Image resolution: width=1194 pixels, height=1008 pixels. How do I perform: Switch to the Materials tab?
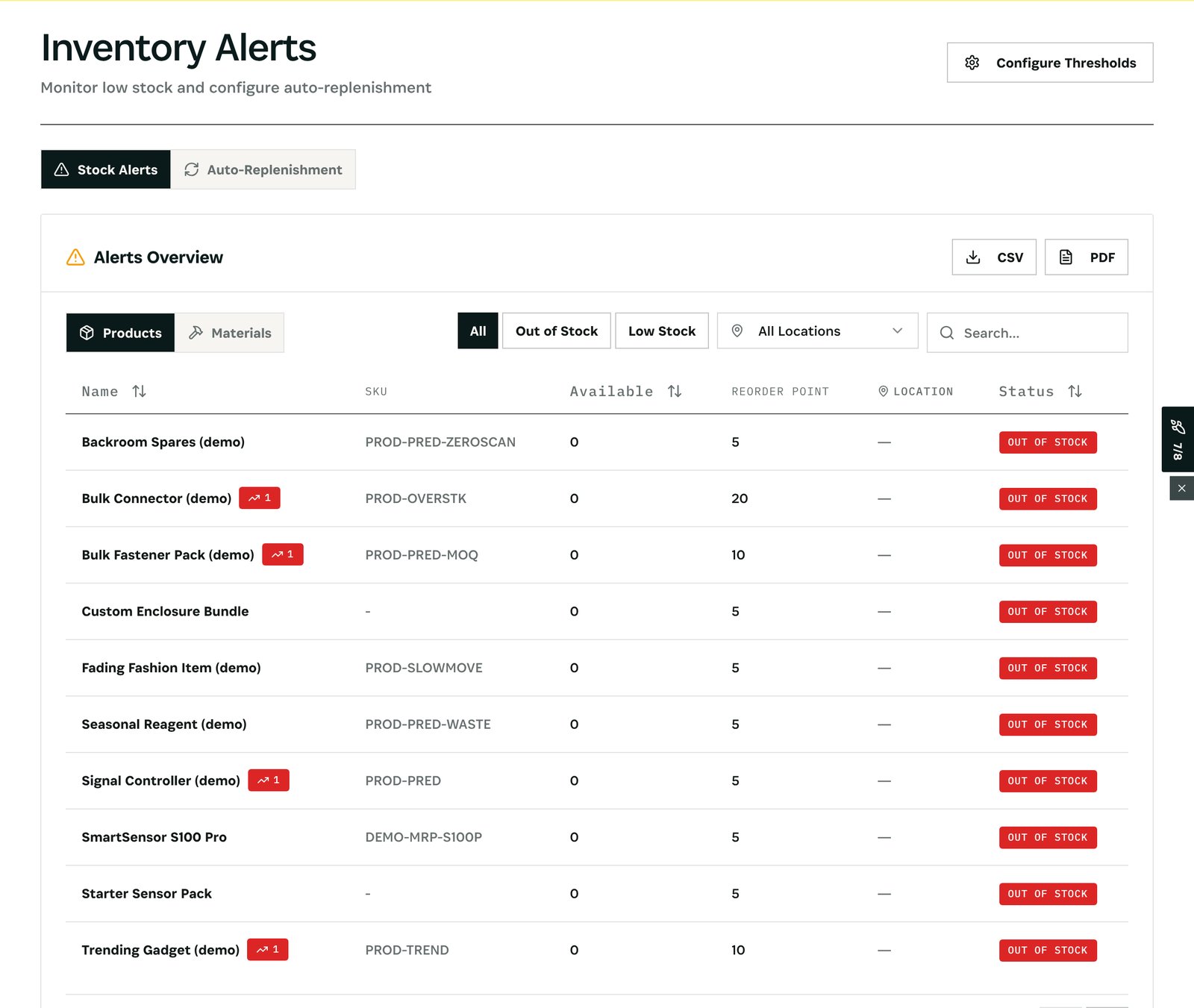[x=229, y=333]
